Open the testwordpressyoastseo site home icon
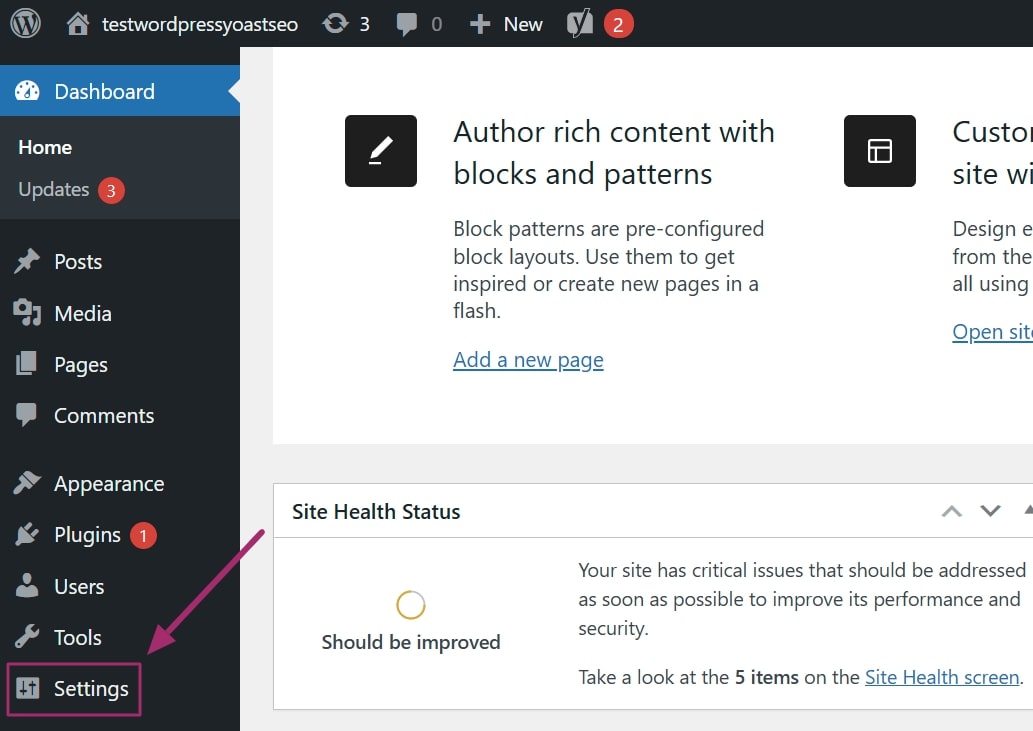This screenshot has width=1033, height=731. (x=78, y=24)
